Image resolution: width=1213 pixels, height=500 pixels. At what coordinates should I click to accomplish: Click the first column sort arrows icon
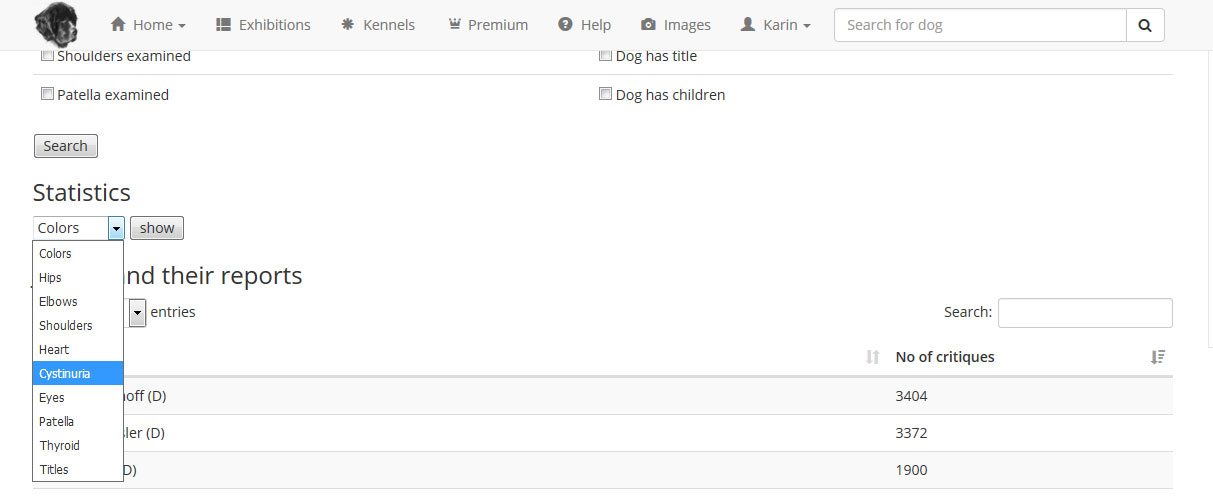[x=873, y=357]
